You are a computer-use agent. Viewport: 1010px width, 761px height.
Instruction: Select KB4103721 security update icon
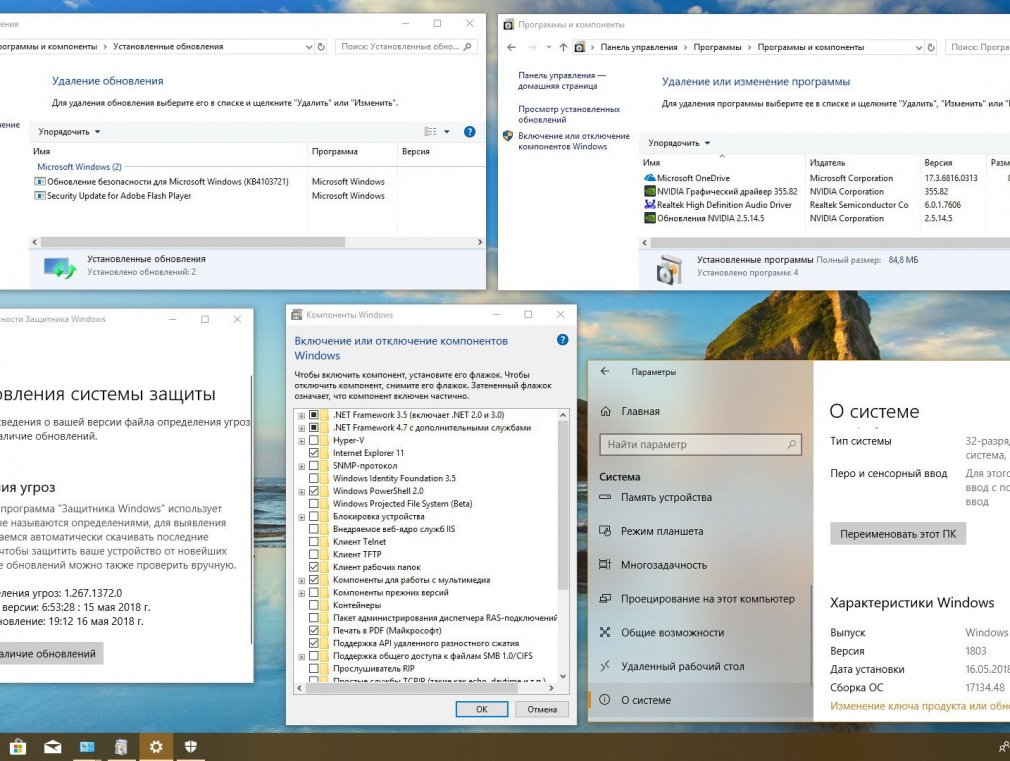[40, 182]
